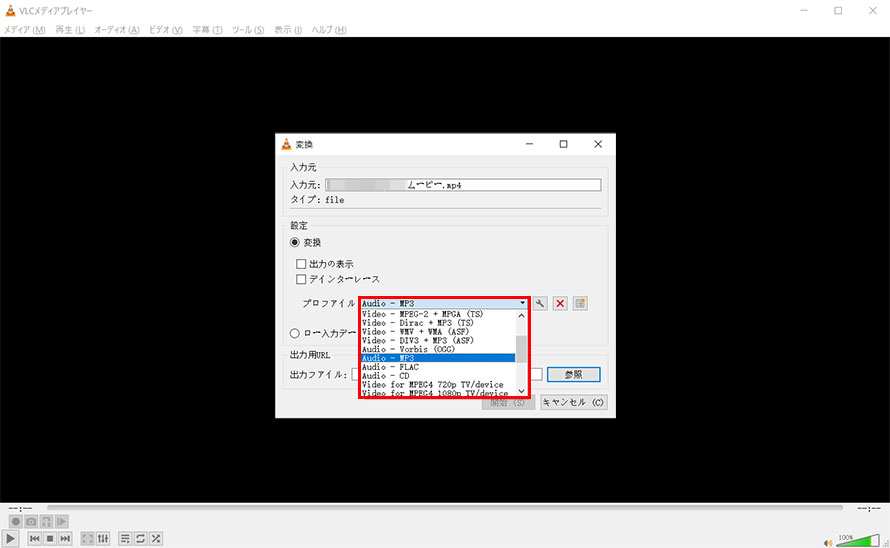Skip to previous media track

[35, 538]
